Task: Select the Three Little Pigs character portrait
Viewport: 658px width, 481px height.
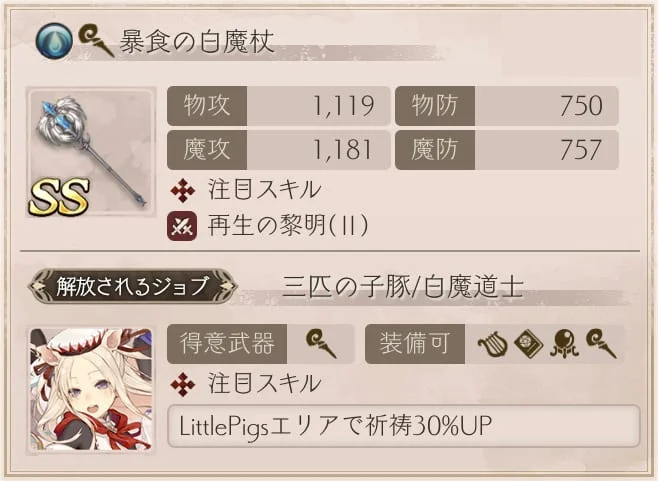Action: pyautogui.click(x=91, y=390)
